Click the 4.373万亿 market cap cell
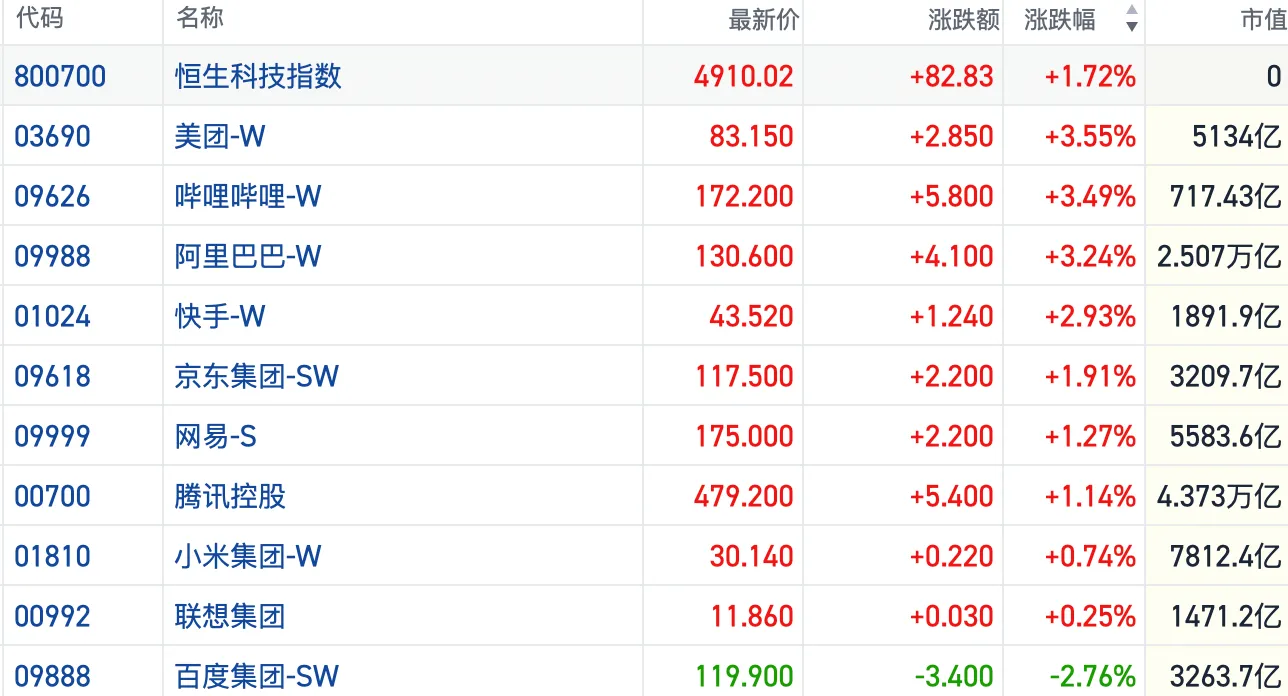Screen dimensions: 1288x696 point(1218,496)
